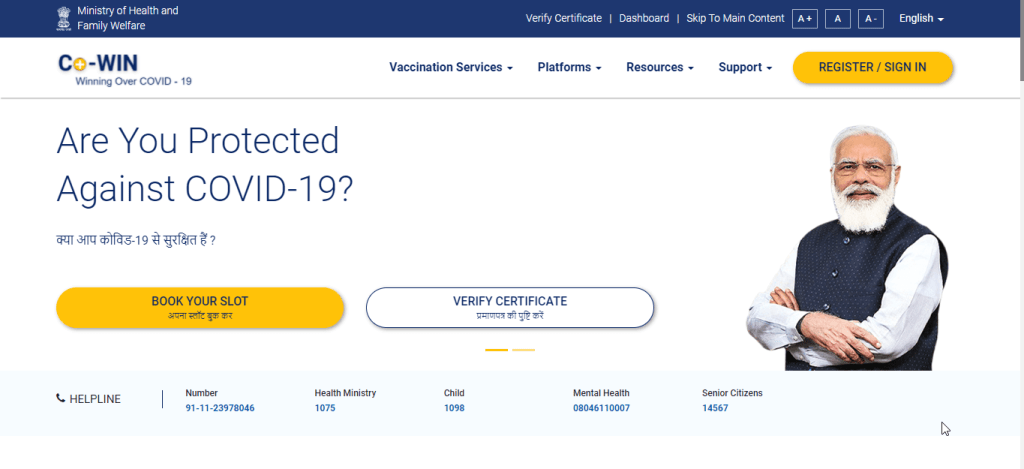The image size is (1024, 469).
Task: Click the BOOK YOUR SLOT button
Action: (200, 307)
